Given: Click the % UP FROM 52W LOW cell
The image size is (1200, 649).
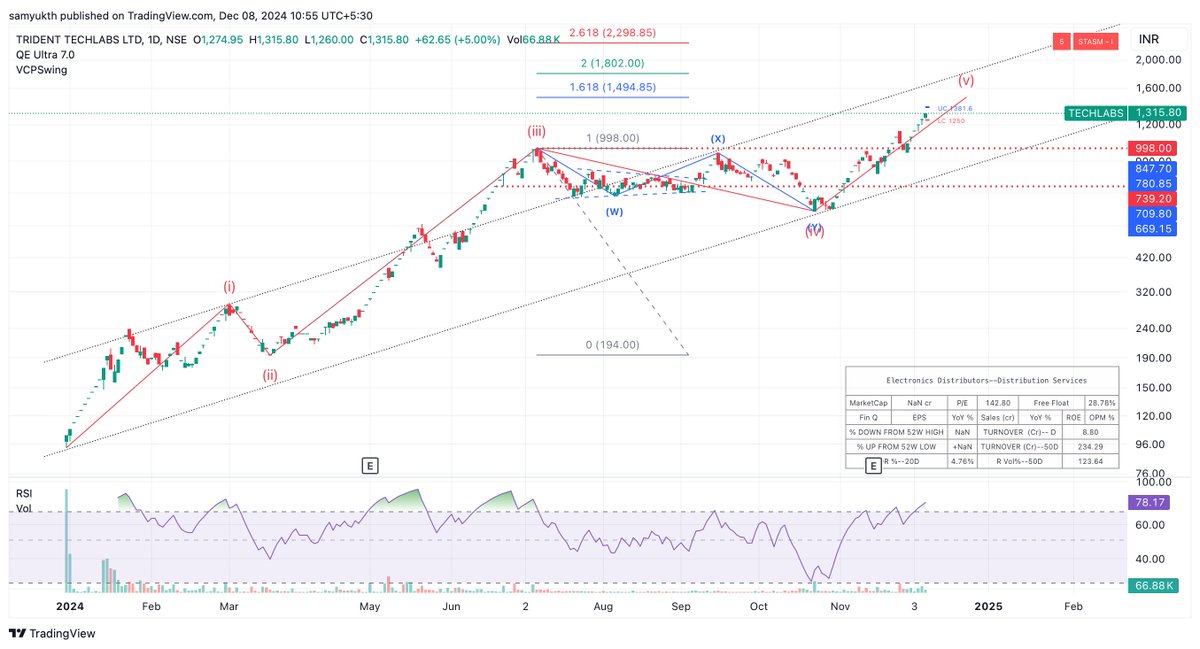Looking at the screenshot, I should (x=896, y=445).
